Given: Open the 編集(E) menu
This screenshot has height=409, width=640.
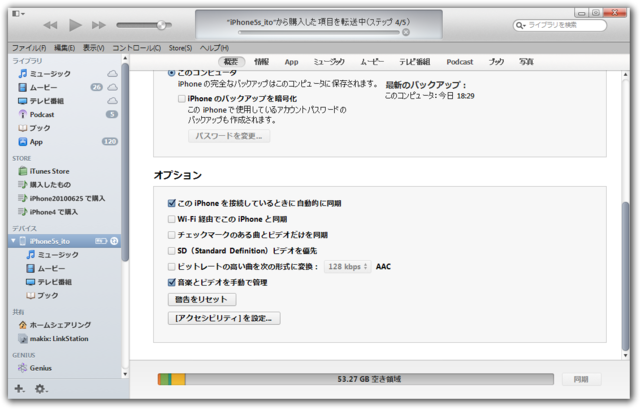Looking at the screenshot, I should 64,48.
